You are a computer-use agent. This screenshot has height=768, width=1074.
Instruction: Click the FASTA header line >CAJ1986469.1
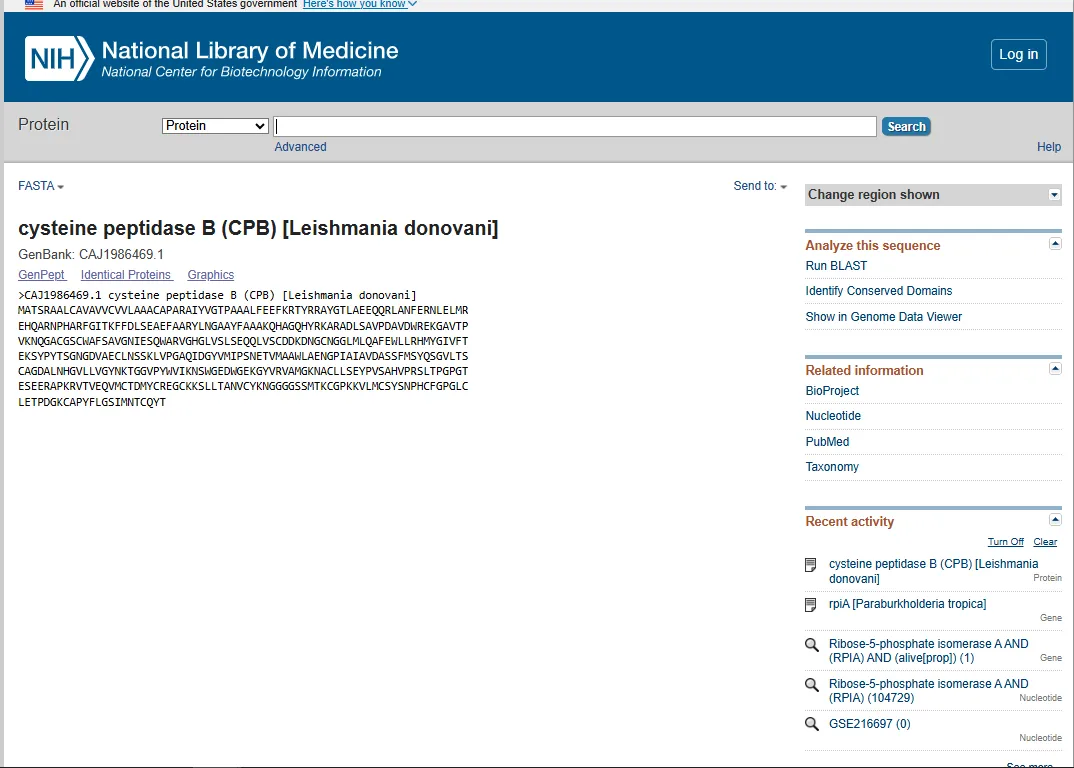tap(217, 295)
